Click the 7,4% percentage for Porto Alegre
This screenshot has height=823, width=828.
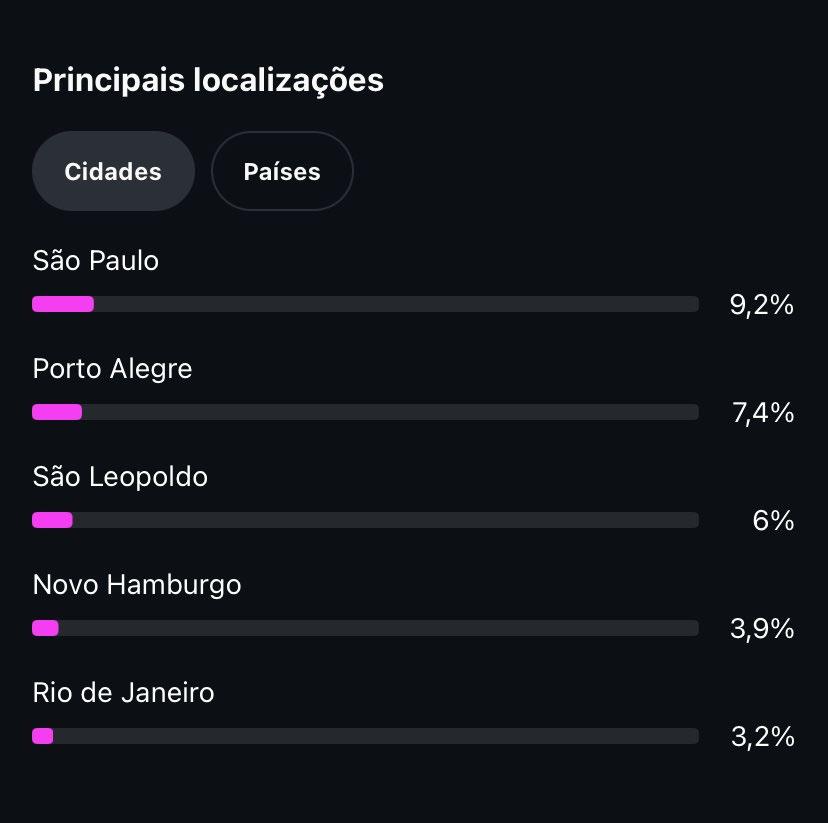click(x=762, y=413)
